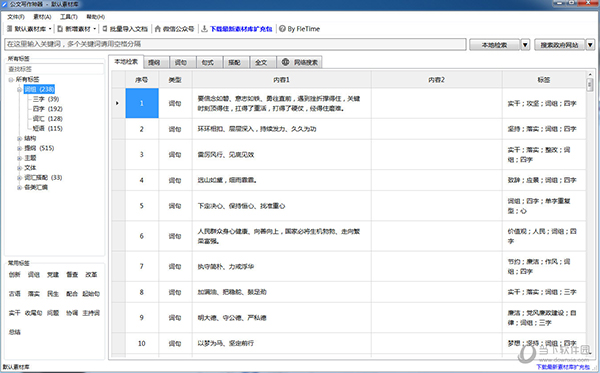Click the globe icon on 网络搜索 tab
600x373 pixels.
(x=285, y=62)
